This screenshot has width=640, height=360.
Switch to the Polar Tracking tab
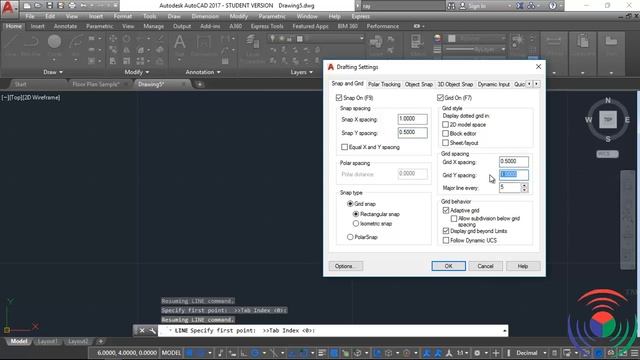click(x=384, y=84)
